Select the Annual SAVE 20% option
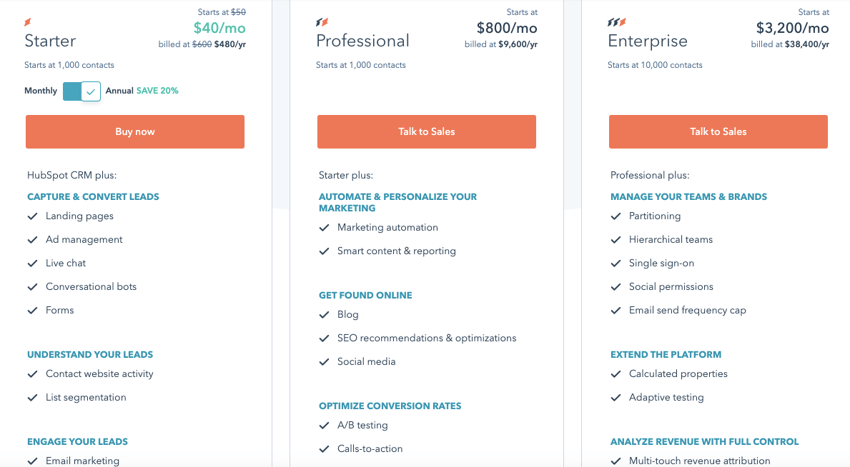This screenshot has height=467, width=850. tap(142, 91)
